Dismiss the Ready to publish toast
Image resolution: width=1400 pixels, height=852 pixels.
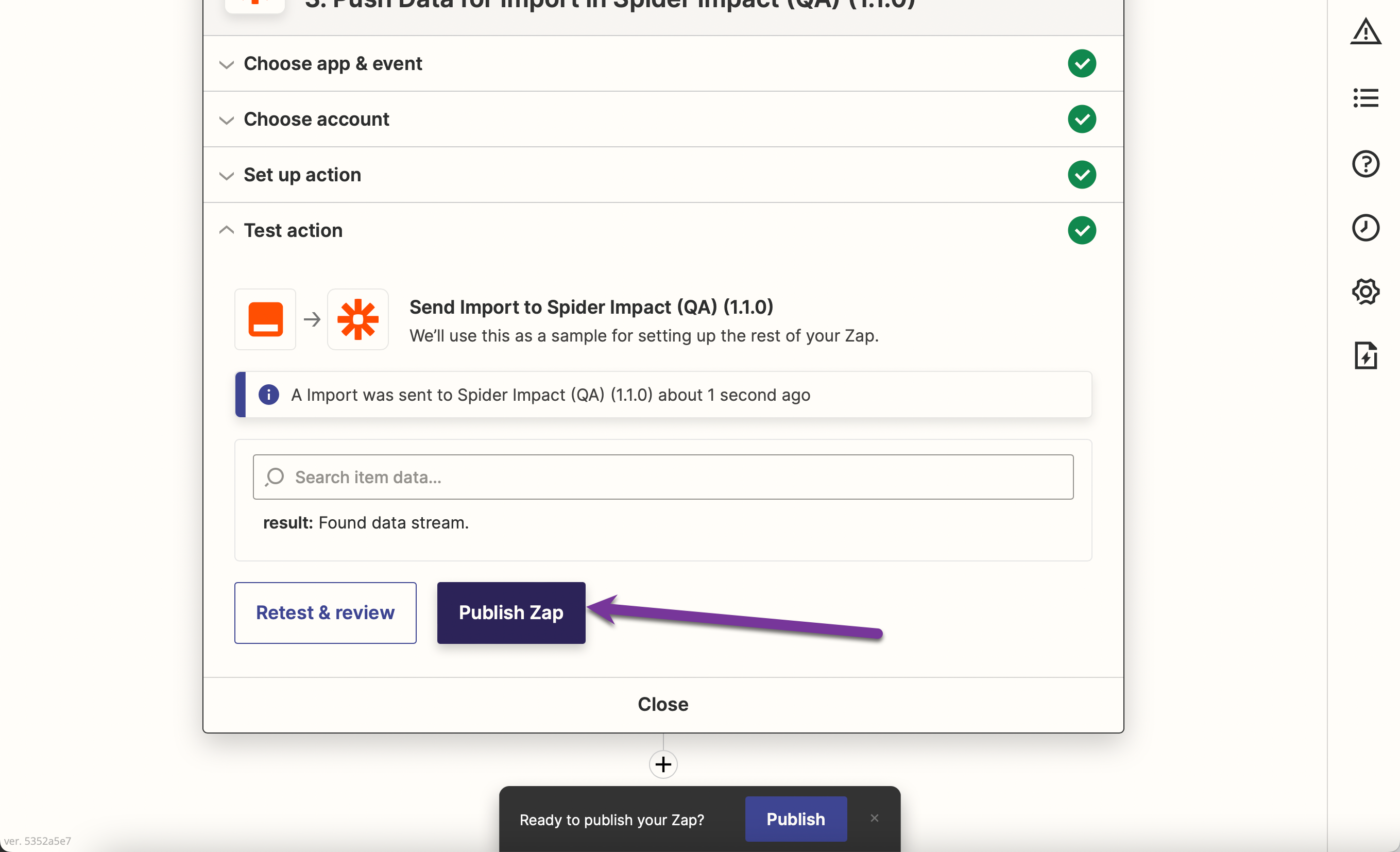pyautogui.click(x=875, y=818)
